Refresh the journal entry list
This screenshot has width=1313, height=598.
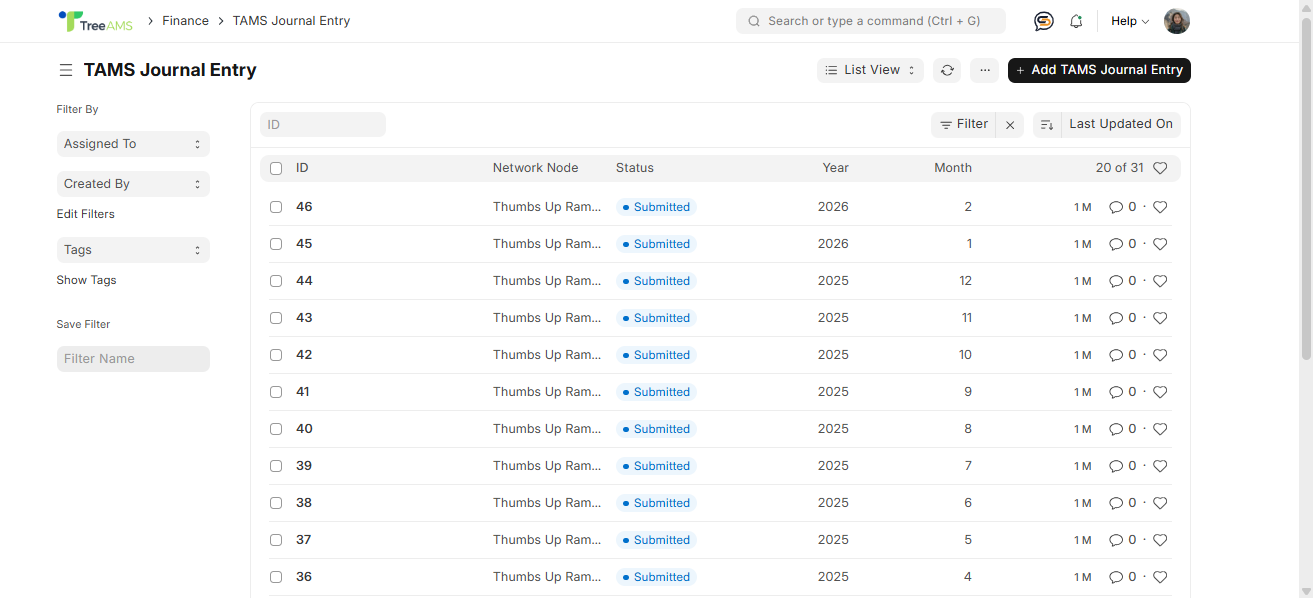pos(947,70)
